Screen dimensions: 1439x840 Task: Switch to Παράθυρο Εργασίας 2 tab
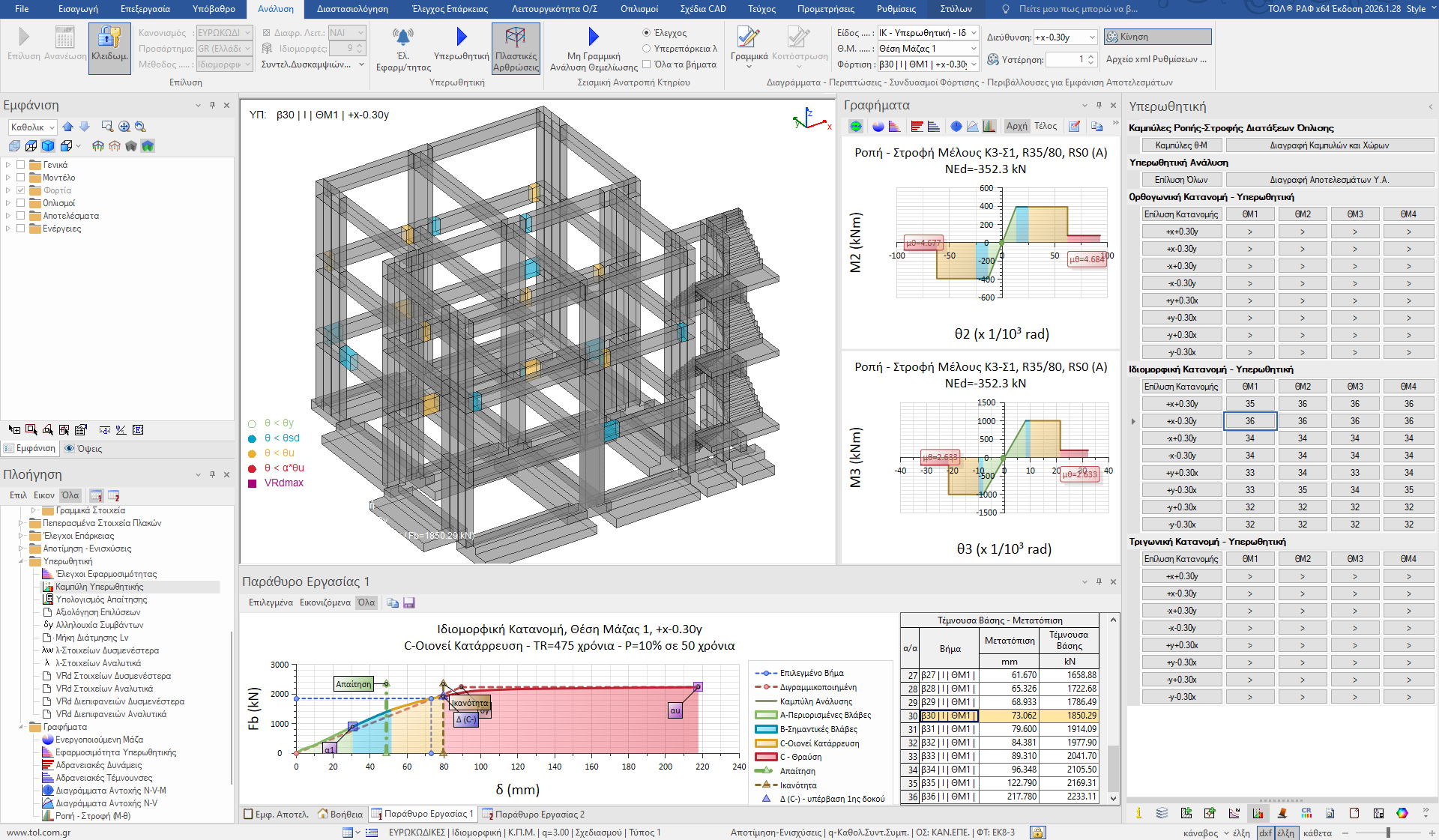[x=534, y=814]
